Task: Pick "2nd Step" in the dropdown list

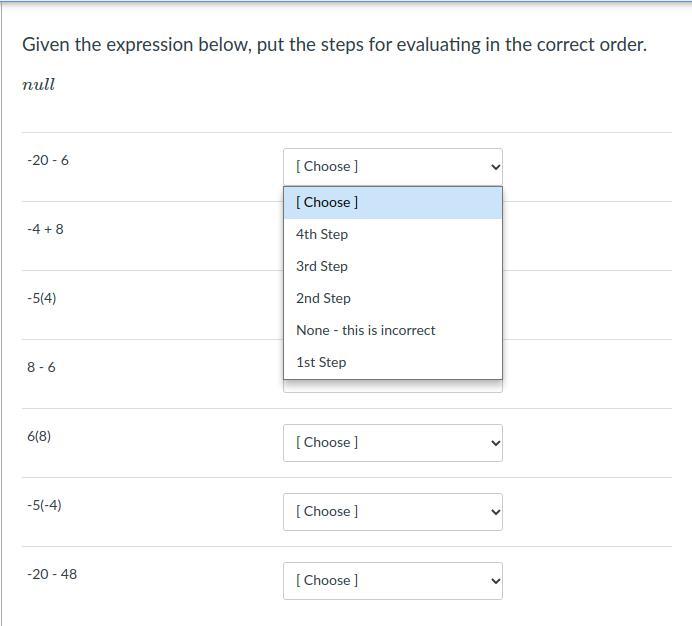Action: coord(323,298)
